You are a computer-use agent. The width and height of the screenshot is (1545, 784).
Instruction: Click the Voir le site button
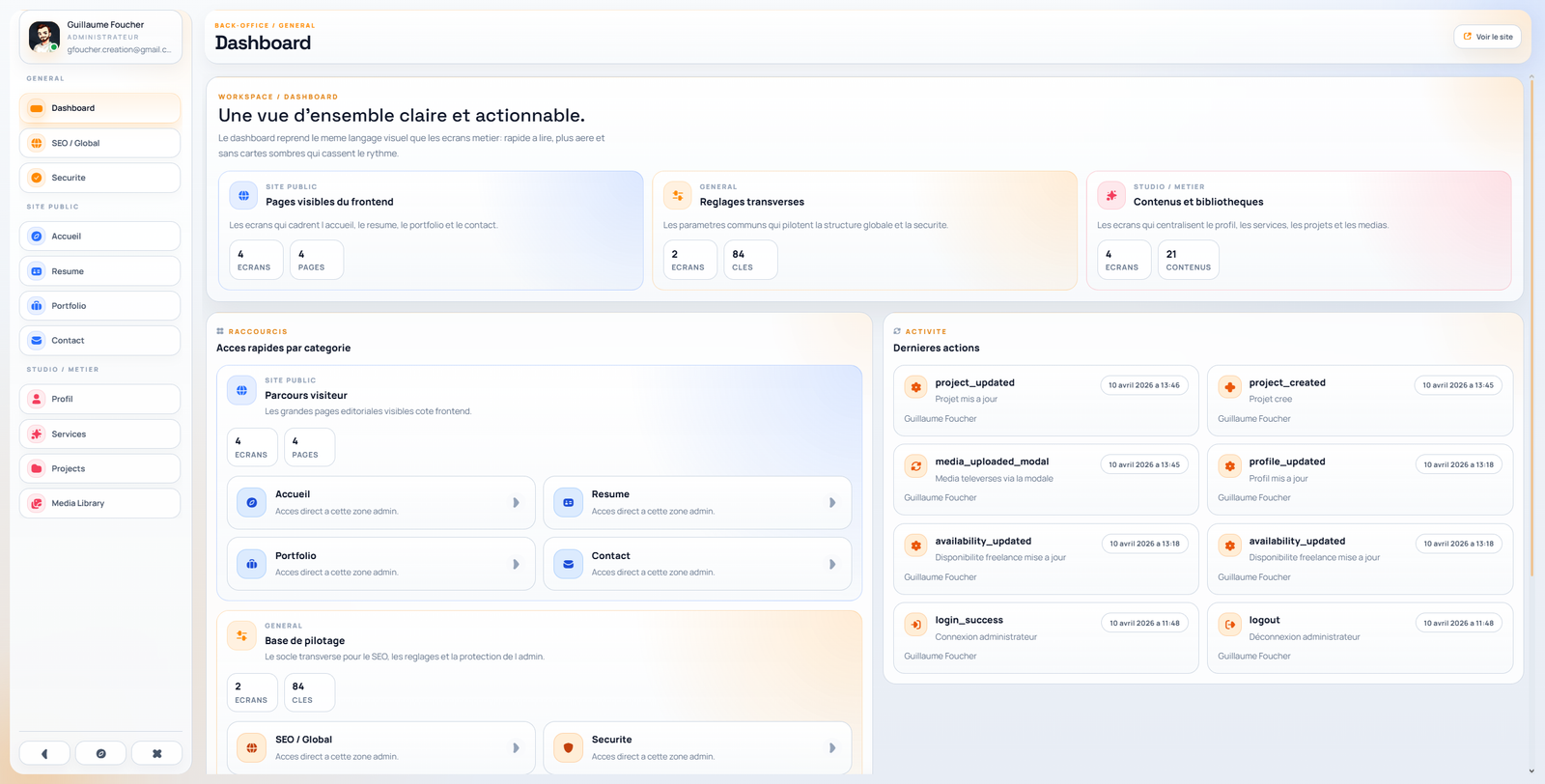[x=1487, y=37]
